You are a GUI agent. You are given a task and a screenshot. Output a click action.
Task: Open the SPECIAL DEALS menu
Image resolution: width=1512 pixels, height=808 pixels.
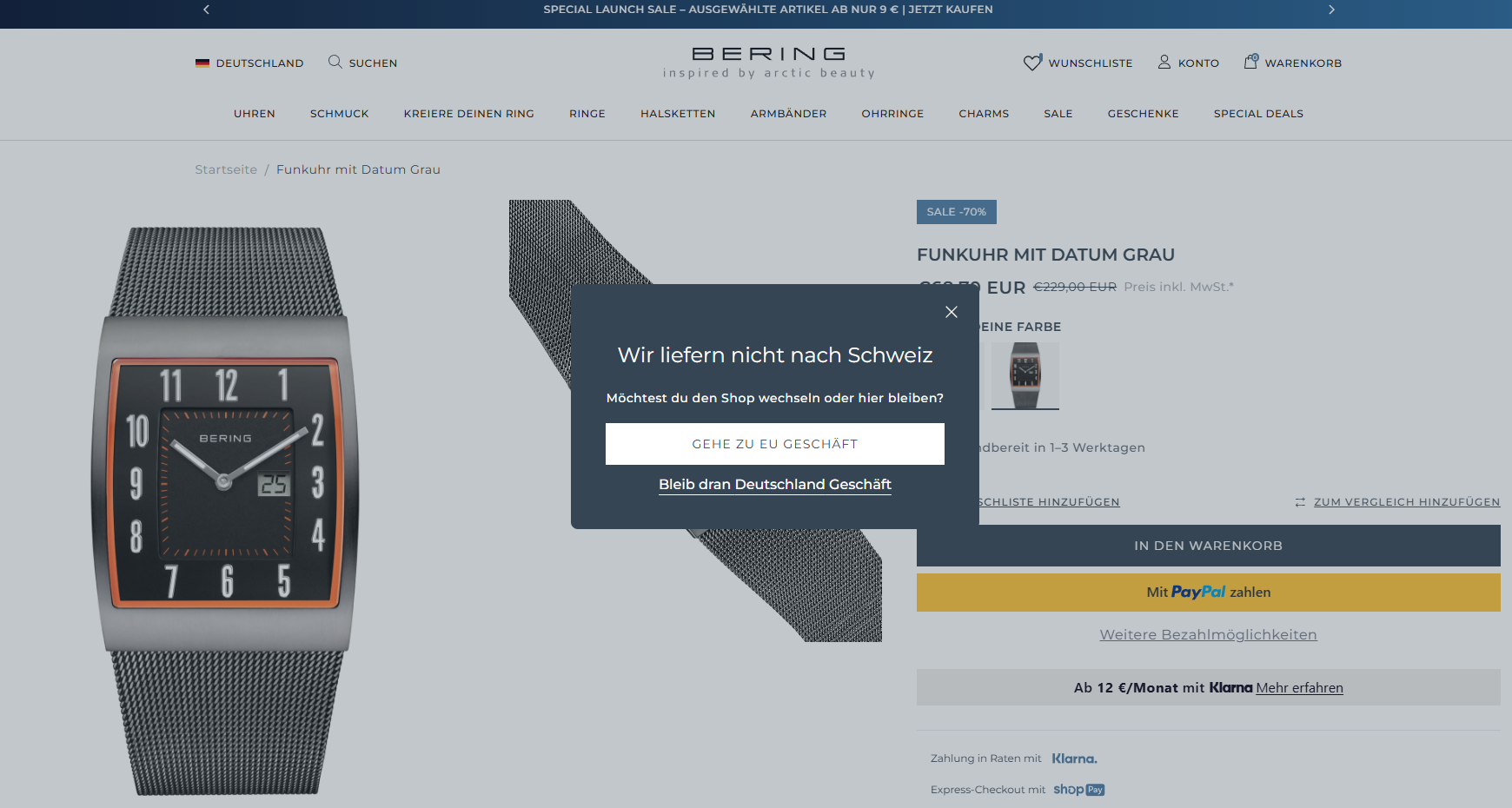[1258, 114]
